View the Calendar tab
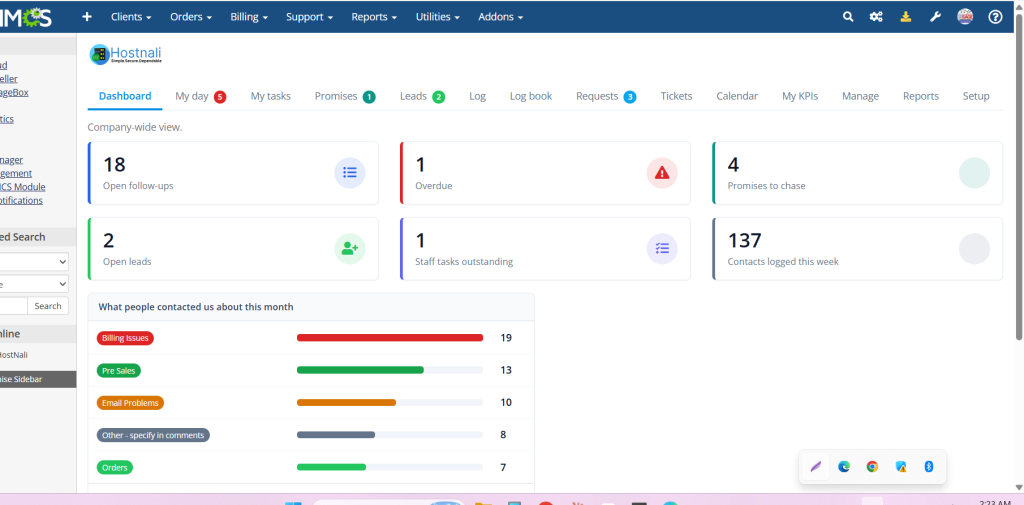The height and width of the screenshot is (505, 1024). point(737,96)
